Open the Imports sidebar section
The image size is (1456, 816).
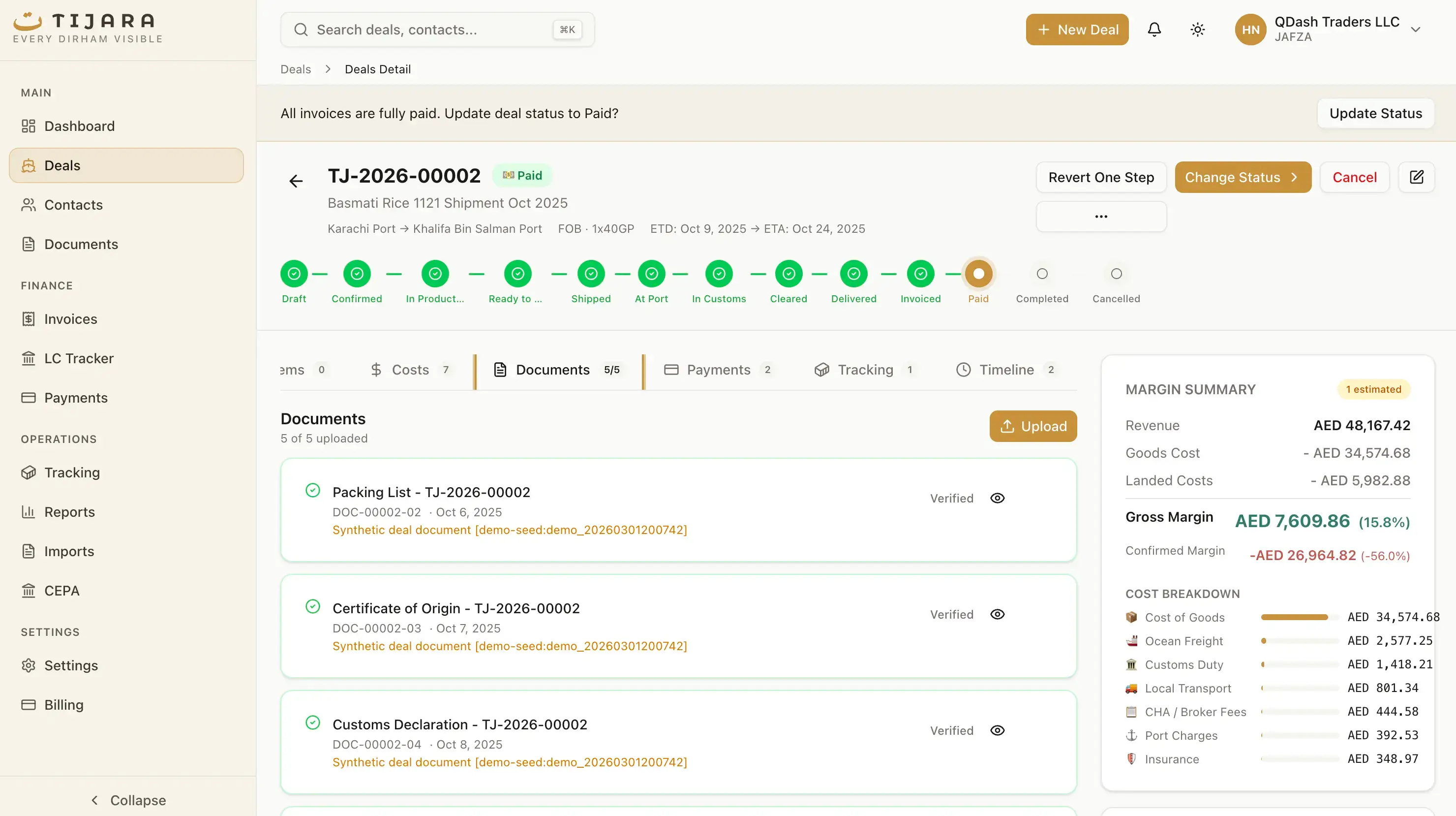(x=69, y=551)
